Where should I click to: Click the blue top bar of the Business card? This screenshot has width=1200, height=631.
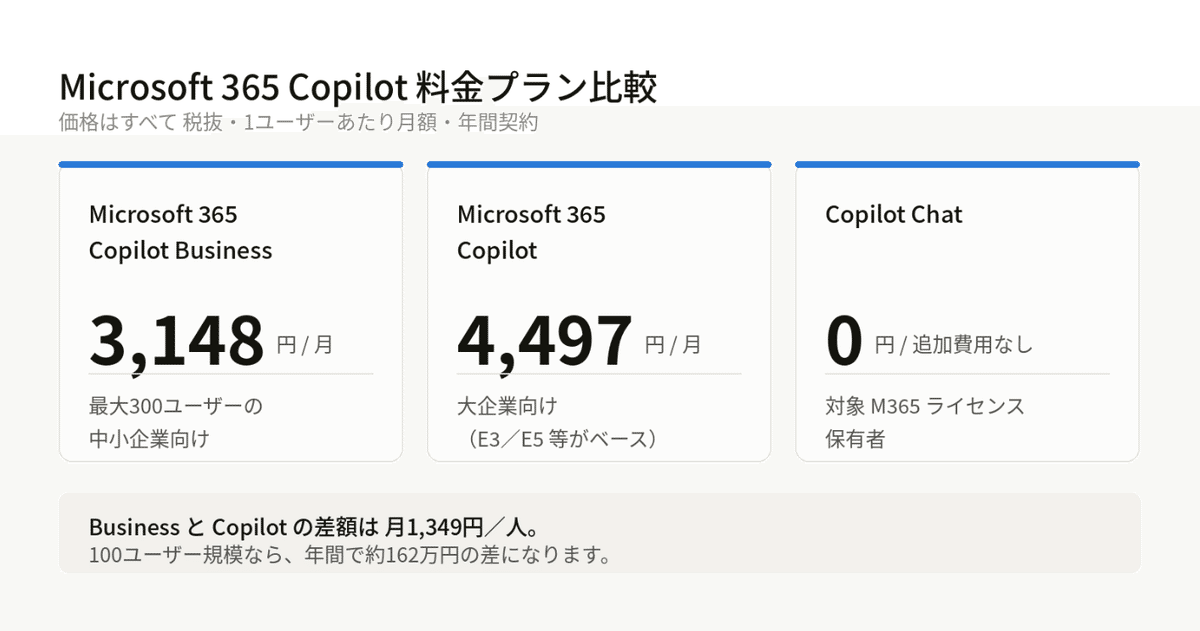[x=231, y=164]
